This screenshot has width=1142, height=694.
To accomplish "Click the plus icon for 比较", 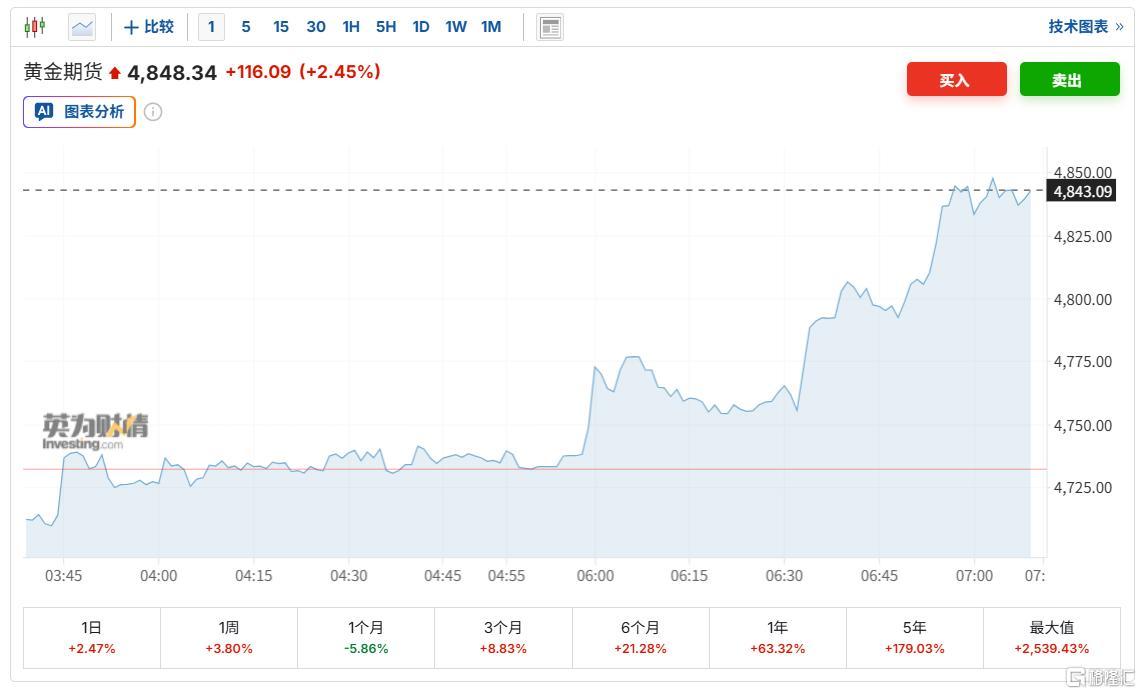I will click(x=131, y=27).
